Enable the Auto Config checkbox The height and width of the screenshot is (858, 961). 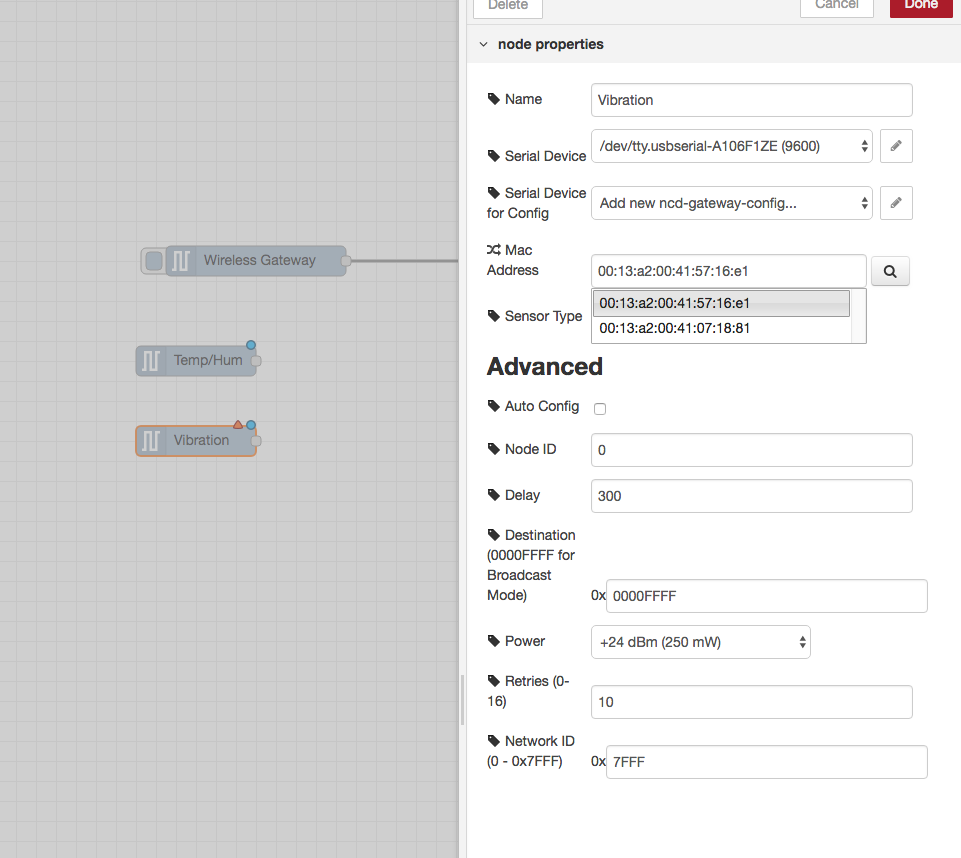coord(600,409)
